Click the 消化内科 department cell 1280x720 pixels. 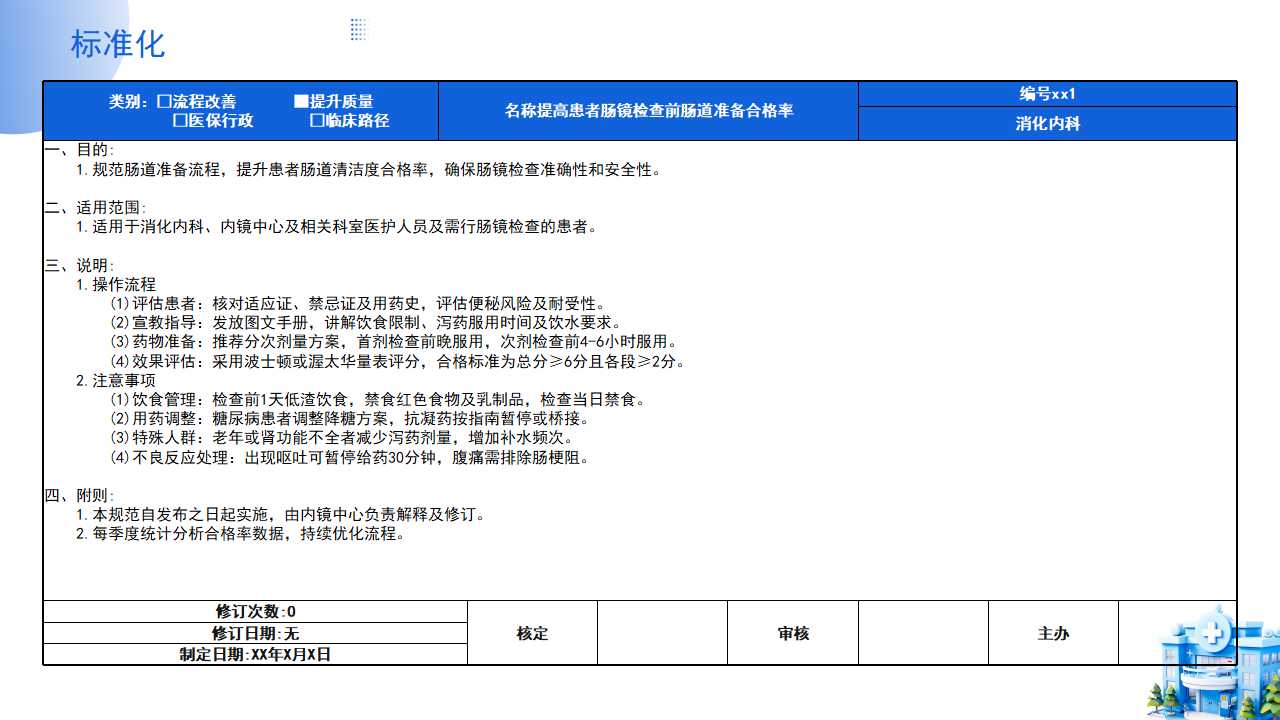(1047, 124)
